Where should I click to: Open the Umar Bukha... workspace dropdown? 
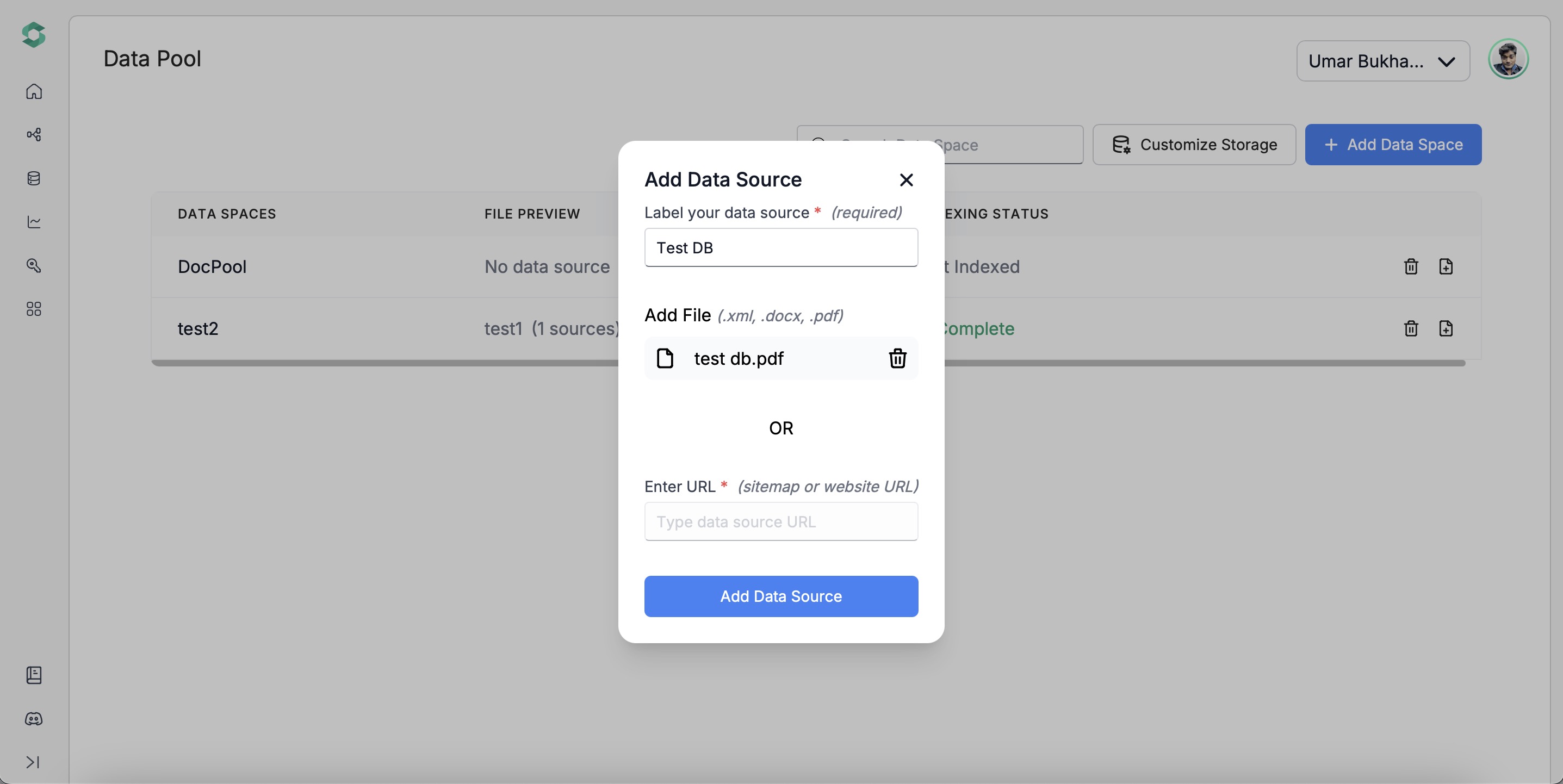pos(1383,61)
